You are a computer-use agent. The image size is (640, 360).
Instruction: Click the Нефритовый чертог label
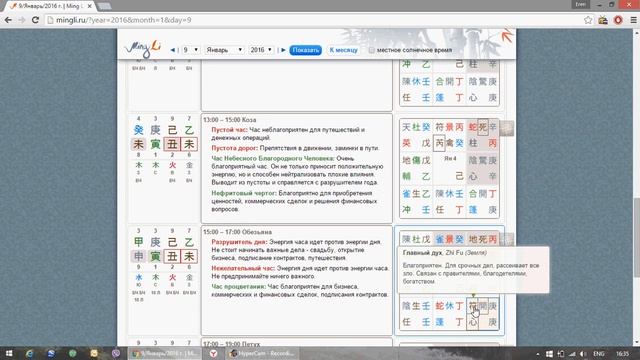244,193
